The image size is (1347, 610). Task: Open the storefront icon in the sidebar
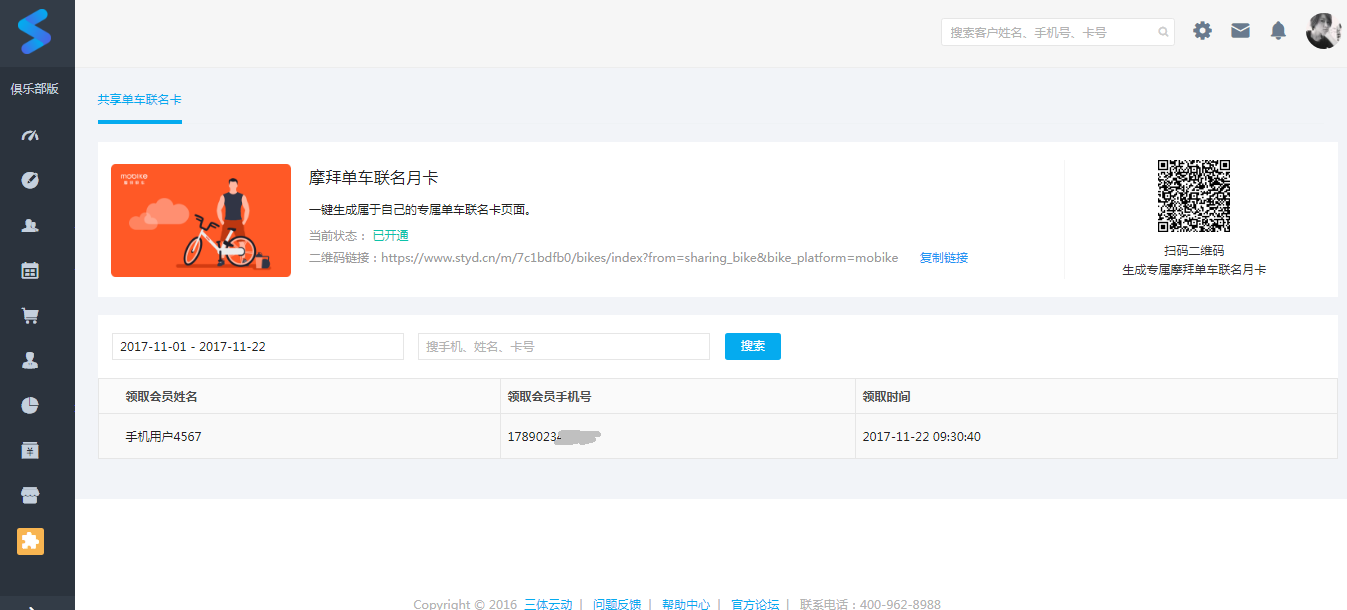coord(30,495)
